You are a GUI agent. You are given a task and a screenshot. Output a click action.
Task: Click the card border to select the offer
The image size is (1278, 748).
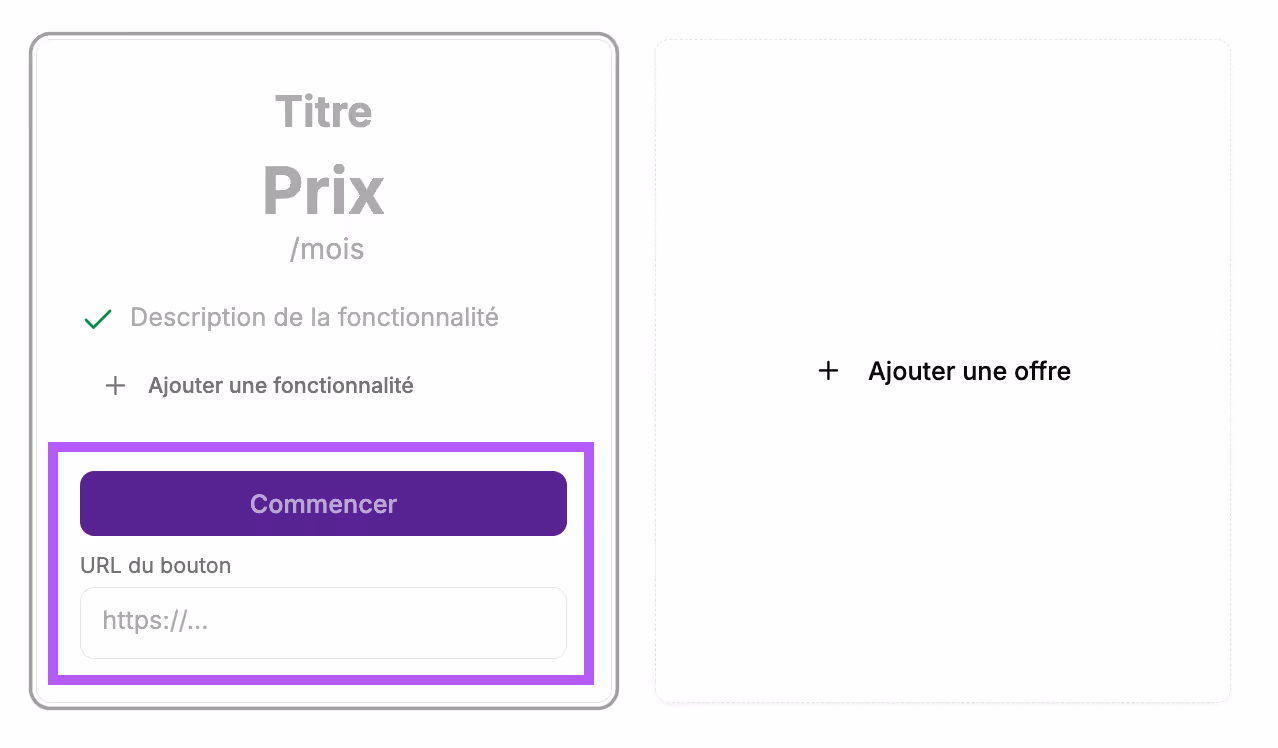(322, 37)
